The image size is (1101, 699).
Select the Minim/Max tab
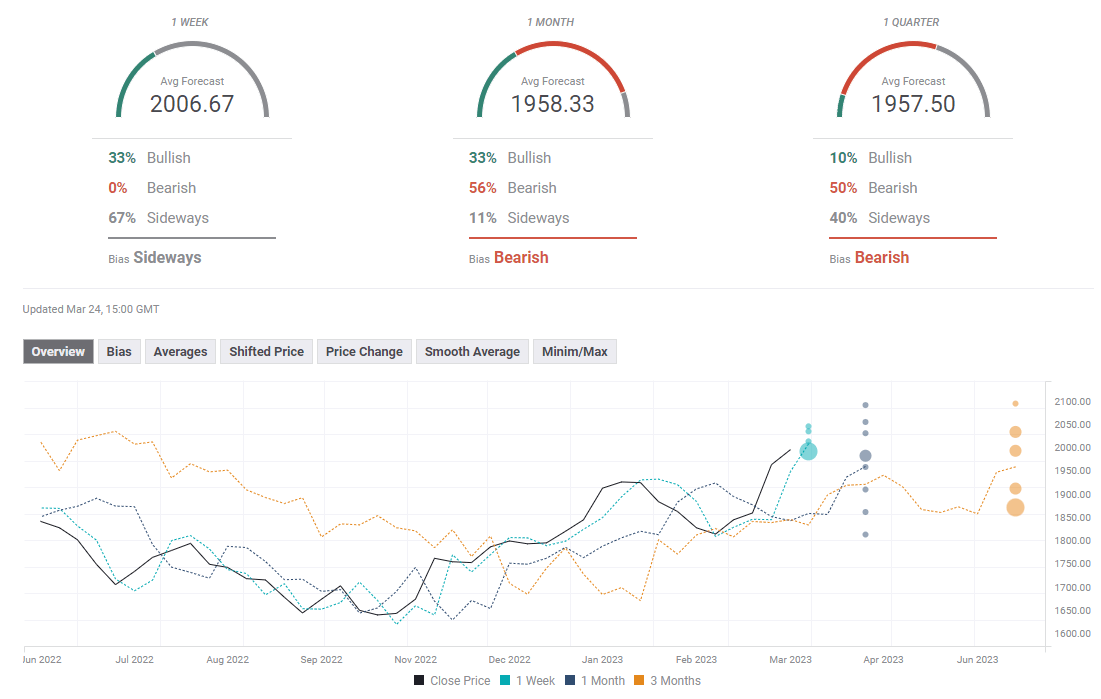(x=575, y=352)
